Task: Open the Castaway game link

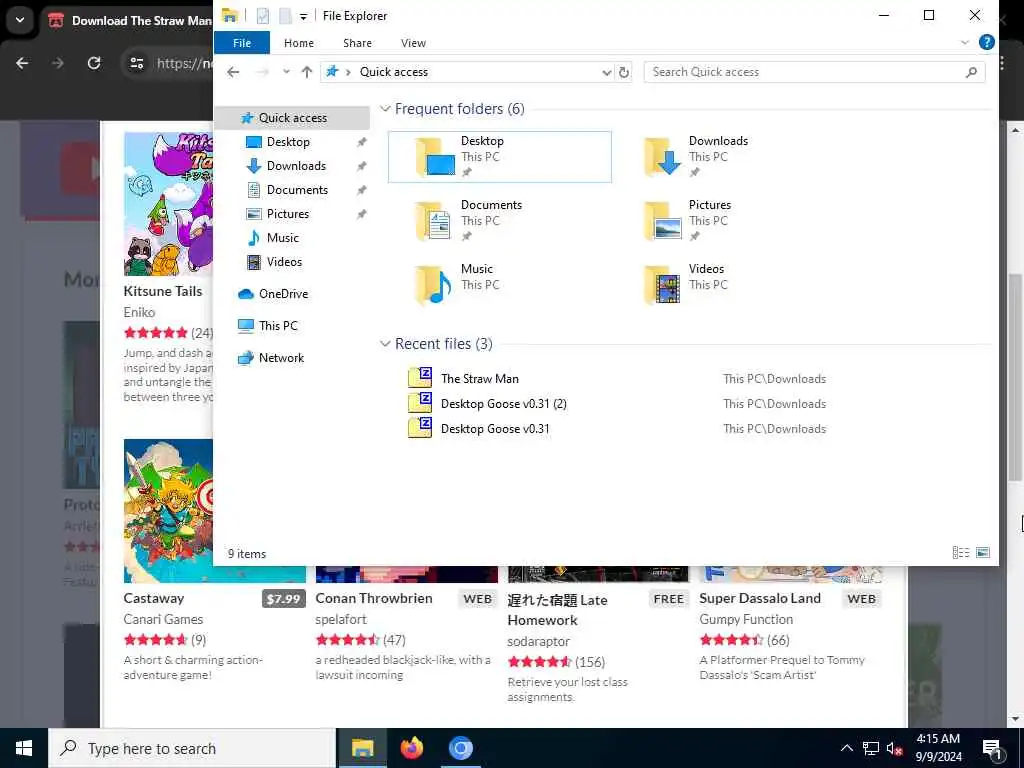Action: 153,598
